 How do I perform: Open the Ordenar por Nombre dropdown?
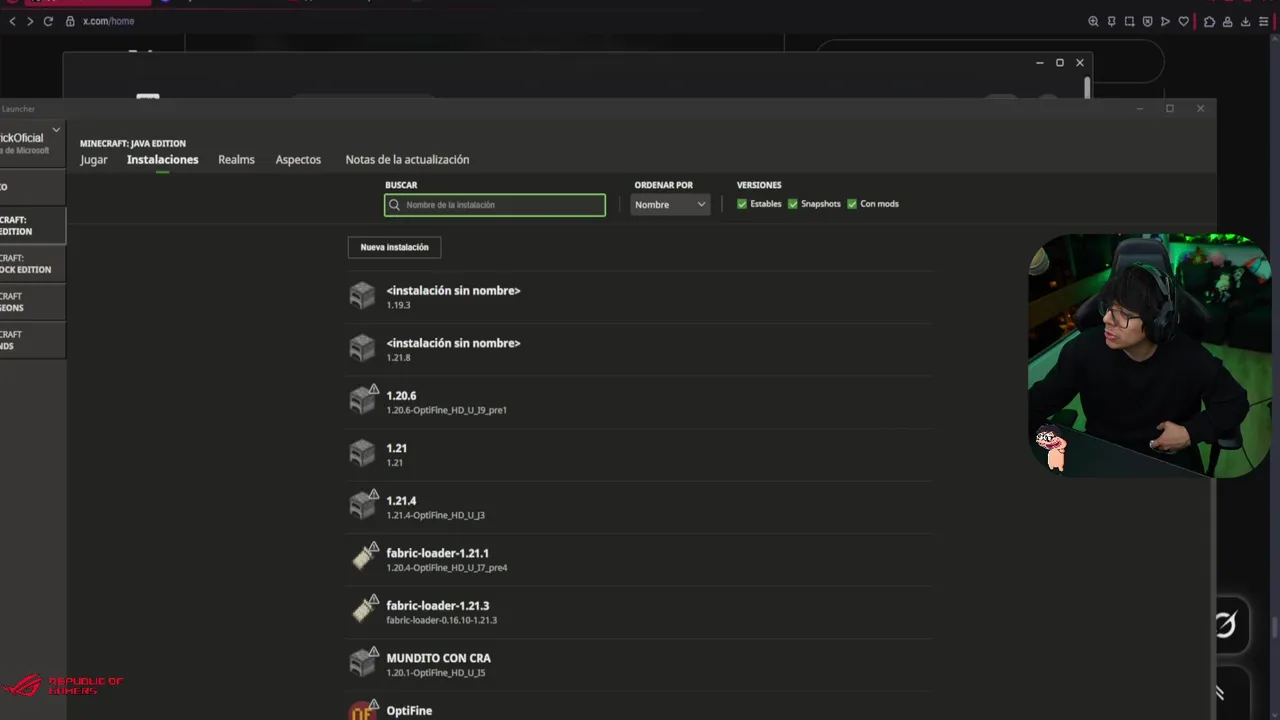click(670, 205)
